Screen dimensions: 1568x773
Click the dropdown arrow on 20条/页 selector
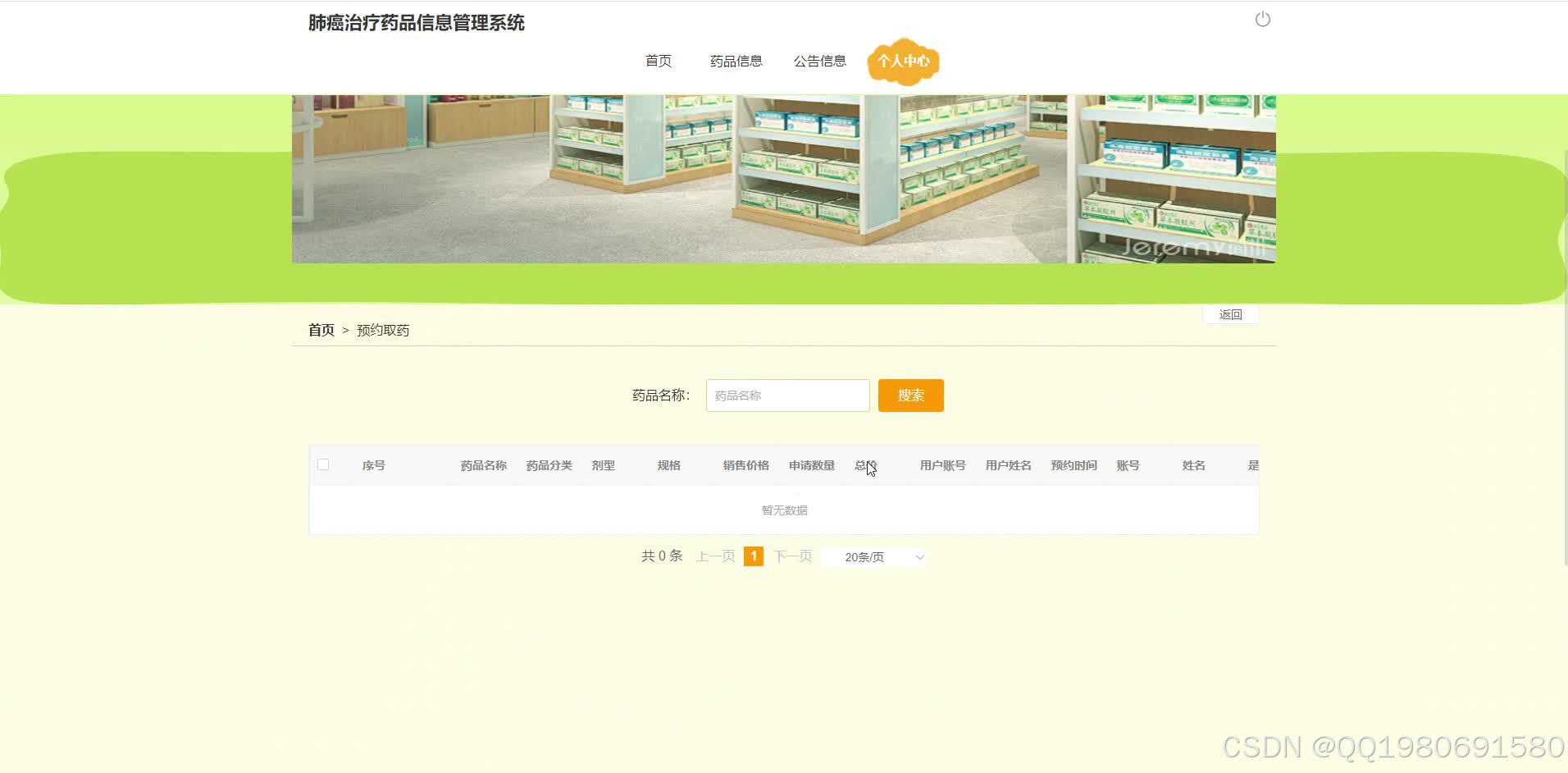coord(918,556)
